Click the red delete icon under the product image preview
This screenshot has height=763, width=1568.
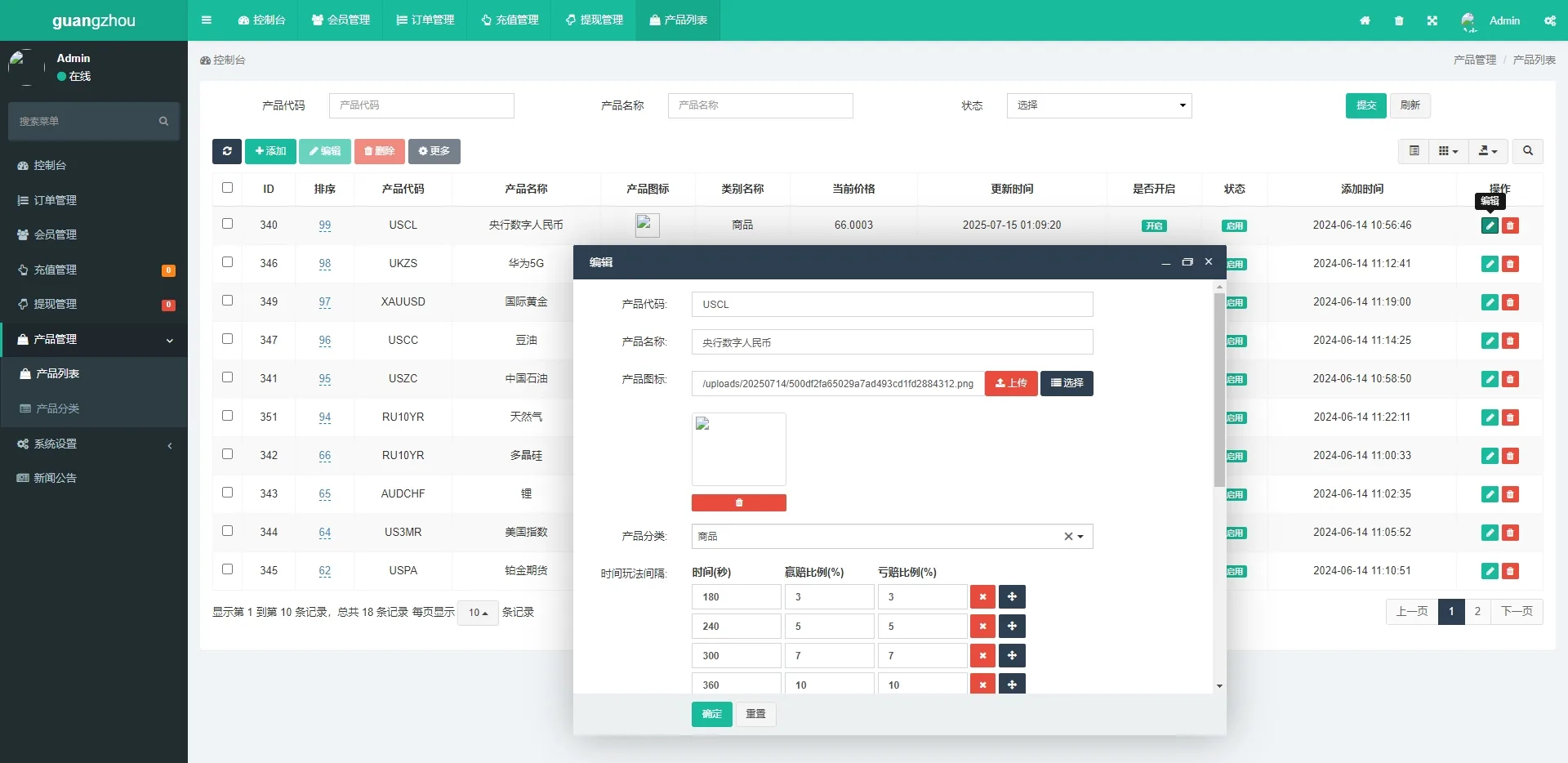pyautogui.click(x=738, y=502)
